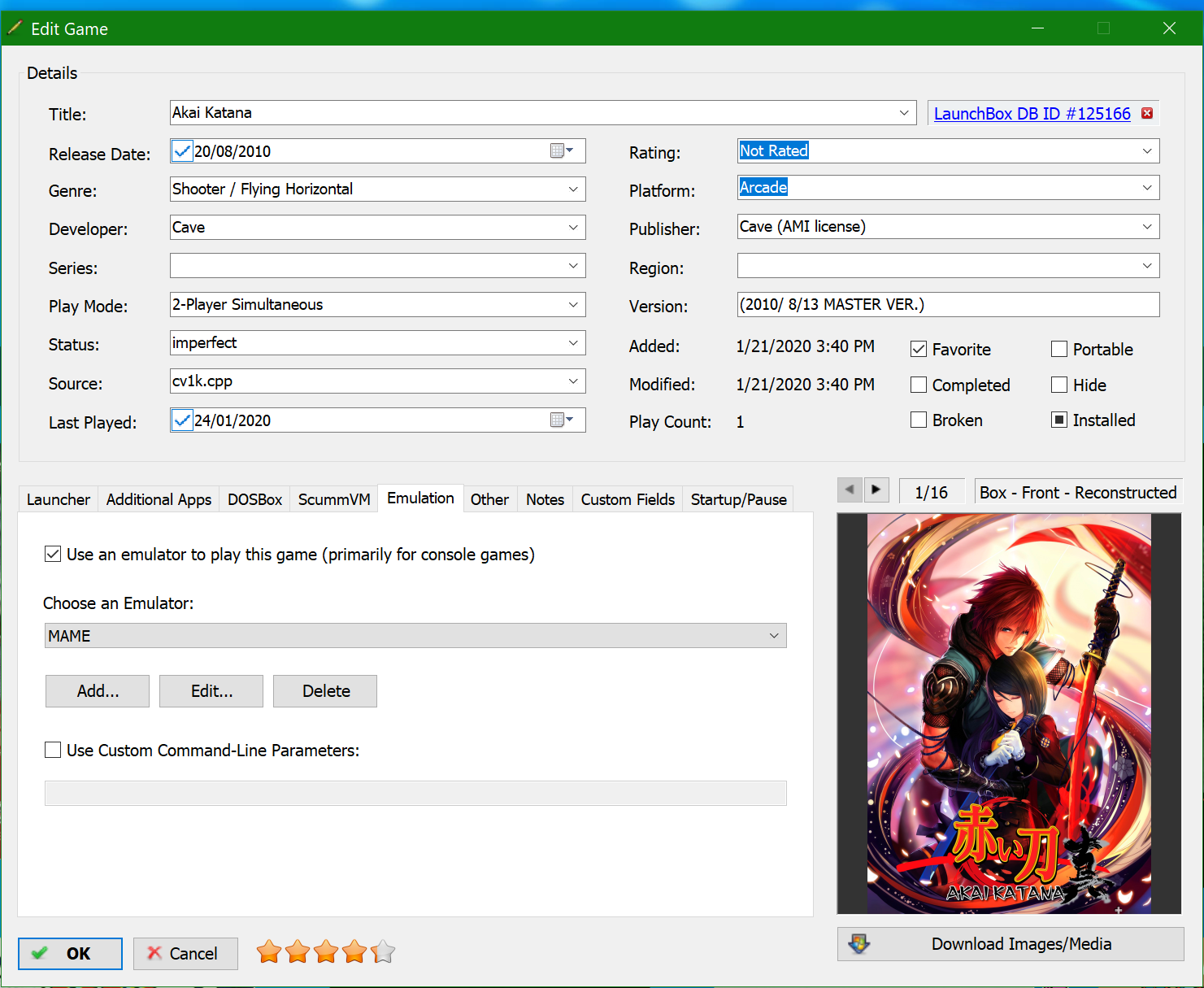This screenshot has width=1204, height=988.
Task: Click the fifth grey rating star
Action: [383, 951]
